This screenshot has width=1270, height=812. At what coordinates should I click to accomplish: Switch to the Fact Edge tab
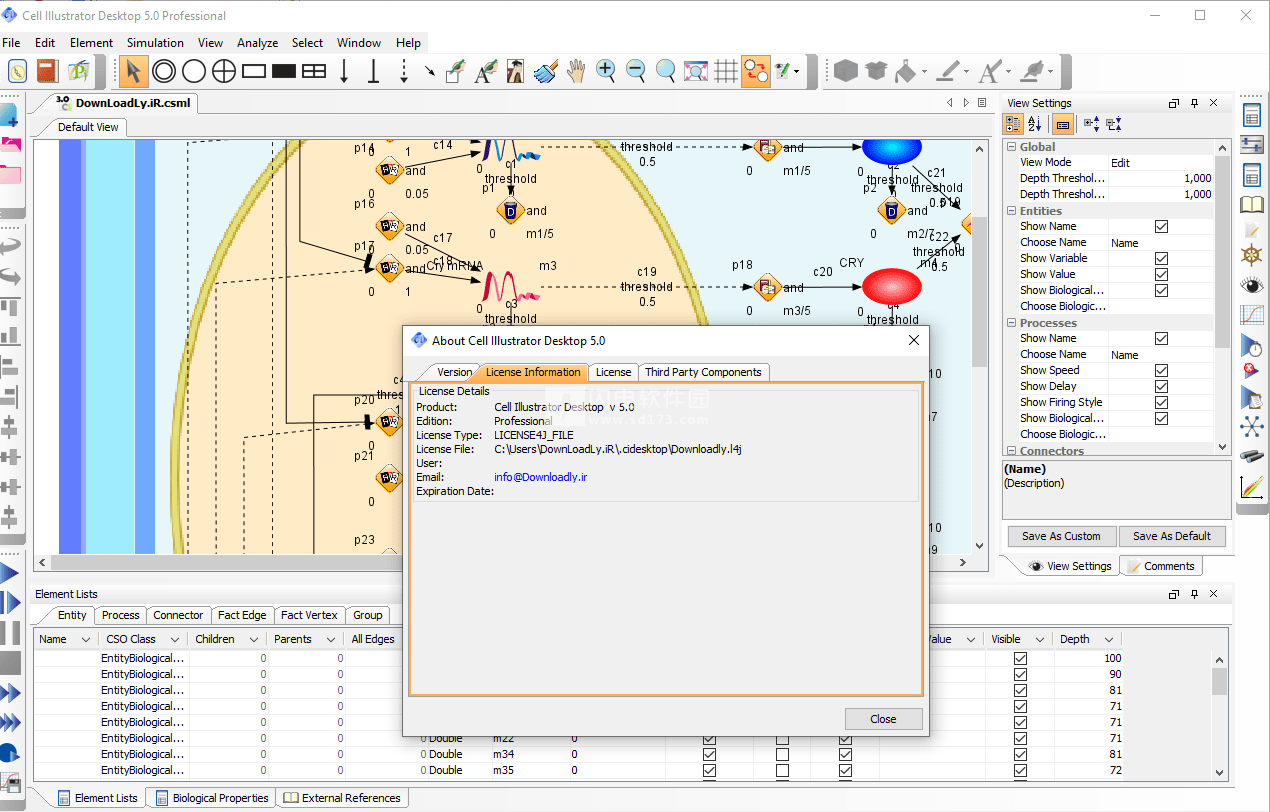pos(242,615)
